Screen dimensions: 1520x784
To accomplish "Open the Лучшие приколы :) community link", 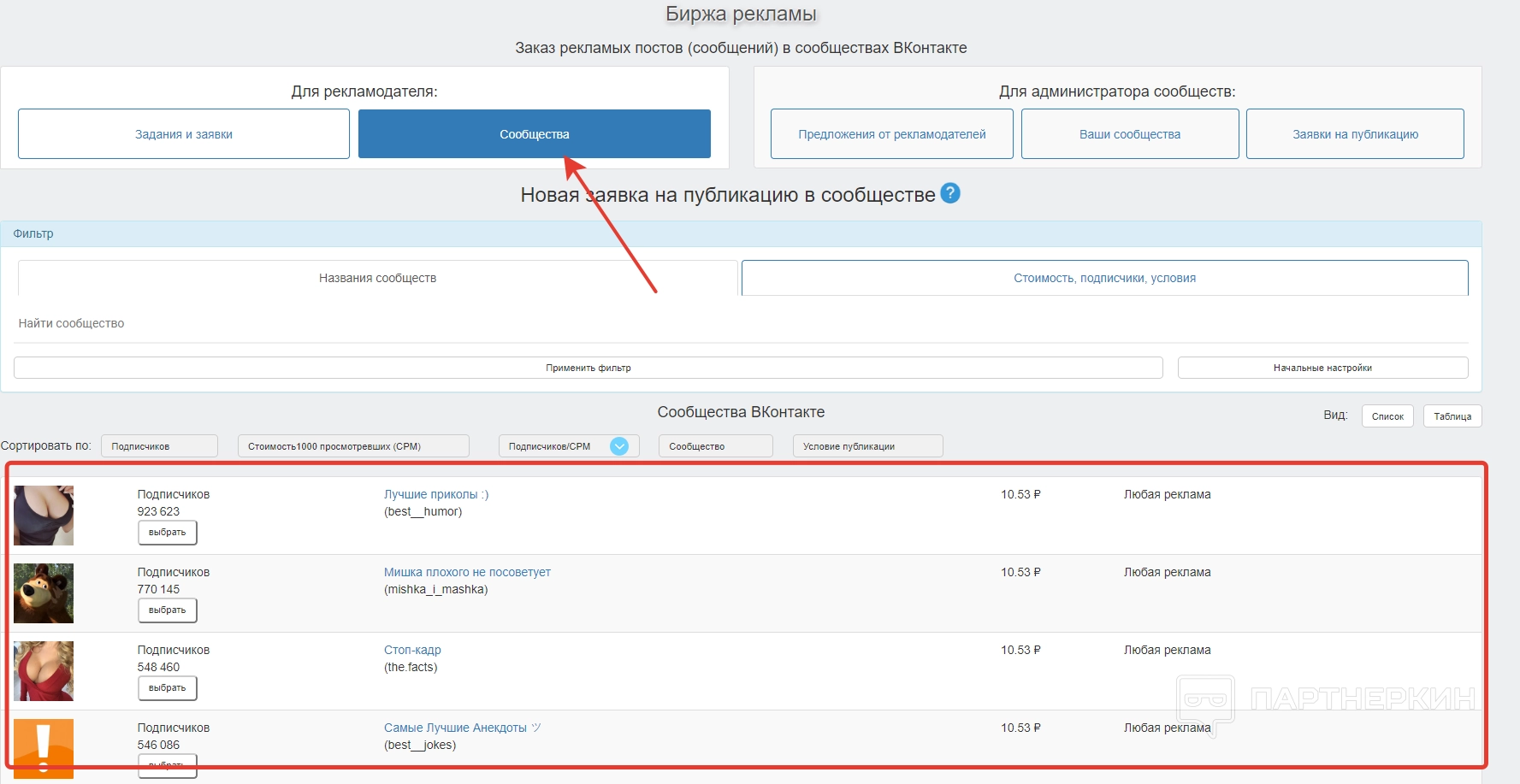I will 435,494.
